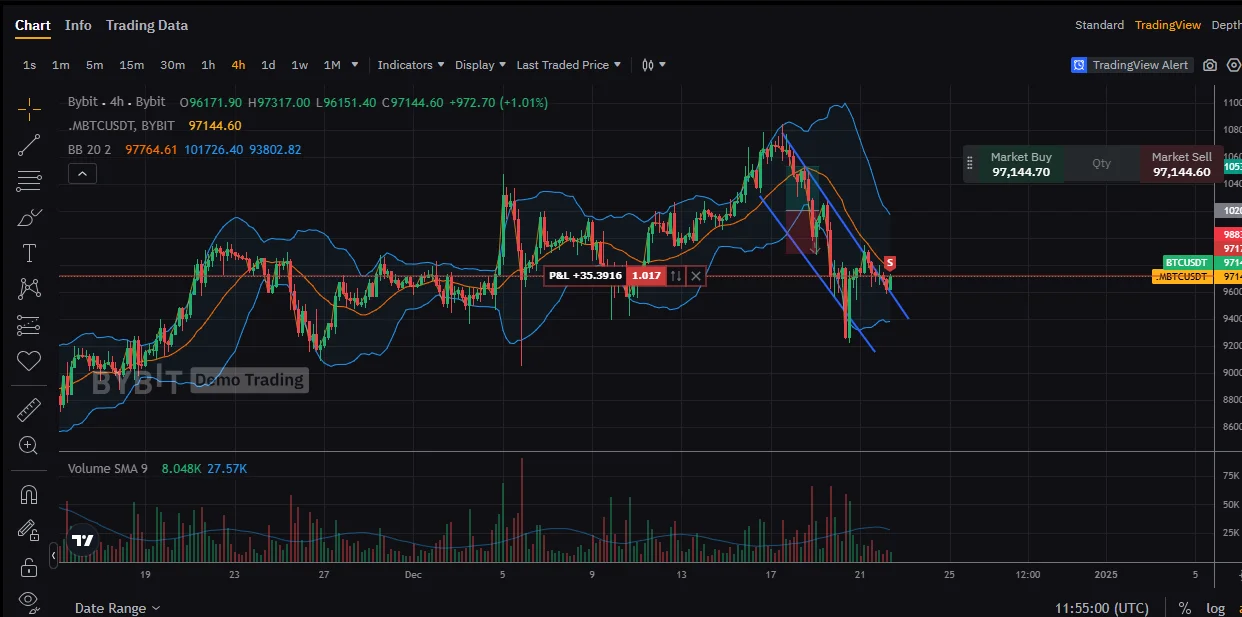Click the BB 20 2 indicator label
Image resolution: width=1242 pixels, height=617 pixels.
click(91, 150)
